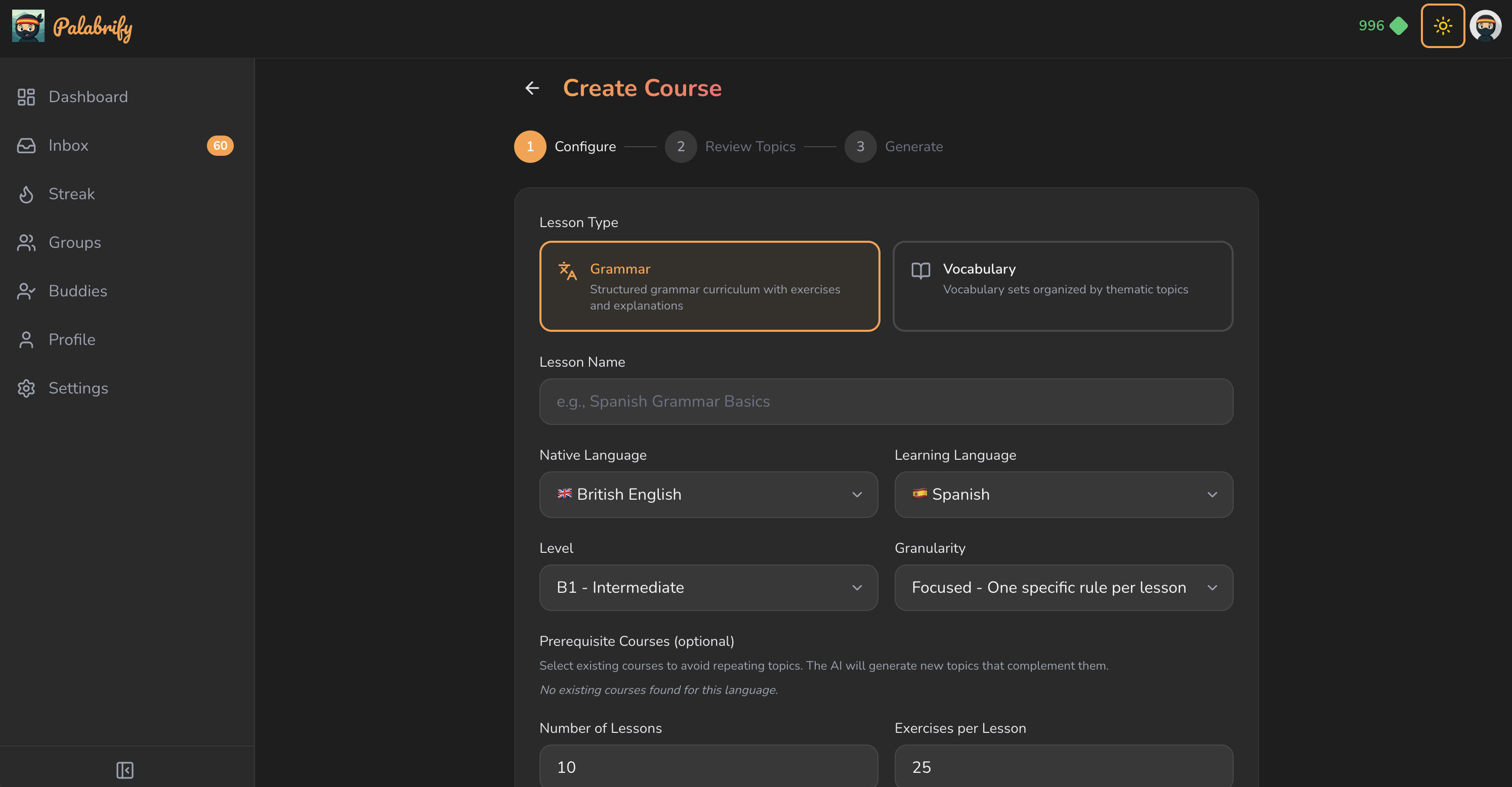Open the Native Language British English dropdown
The height and width of the screenshot is (787, 1512).
click(x=708, y=495)
